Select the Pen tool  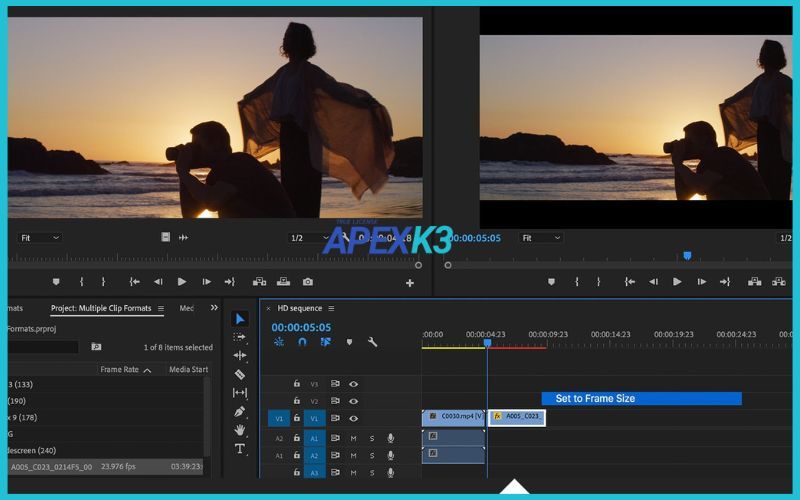239,411
